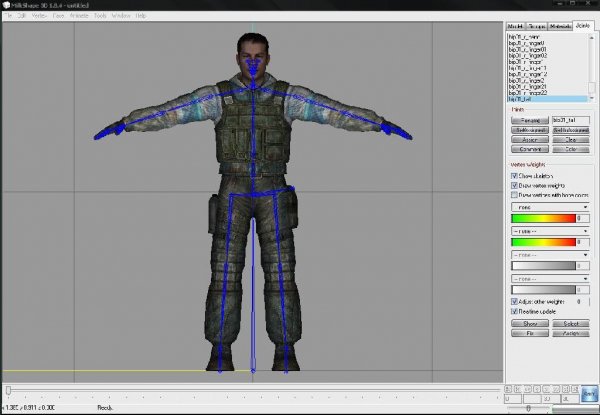Click first weight value field
The width and height of the screenshot is (600, 415).
point(583,218)
